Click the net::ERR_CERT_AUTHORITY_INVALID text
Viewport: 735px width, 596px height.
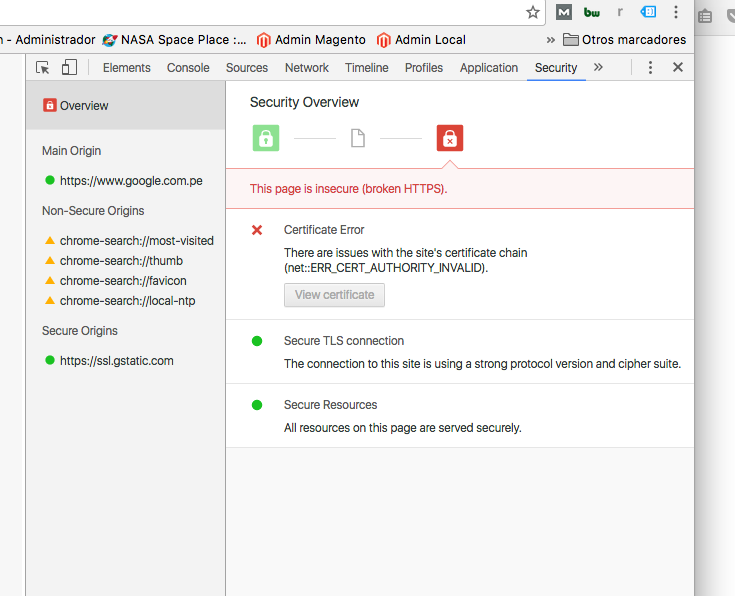386,268
